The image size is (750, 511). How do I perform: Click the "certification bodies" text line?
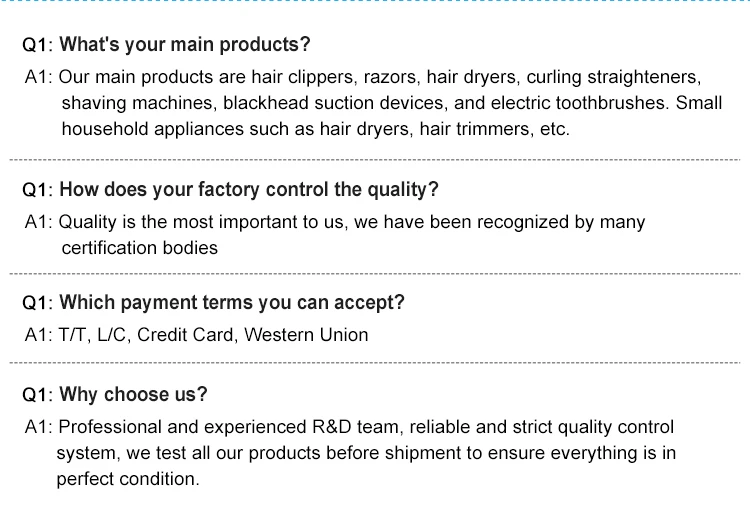click(139, 247)
